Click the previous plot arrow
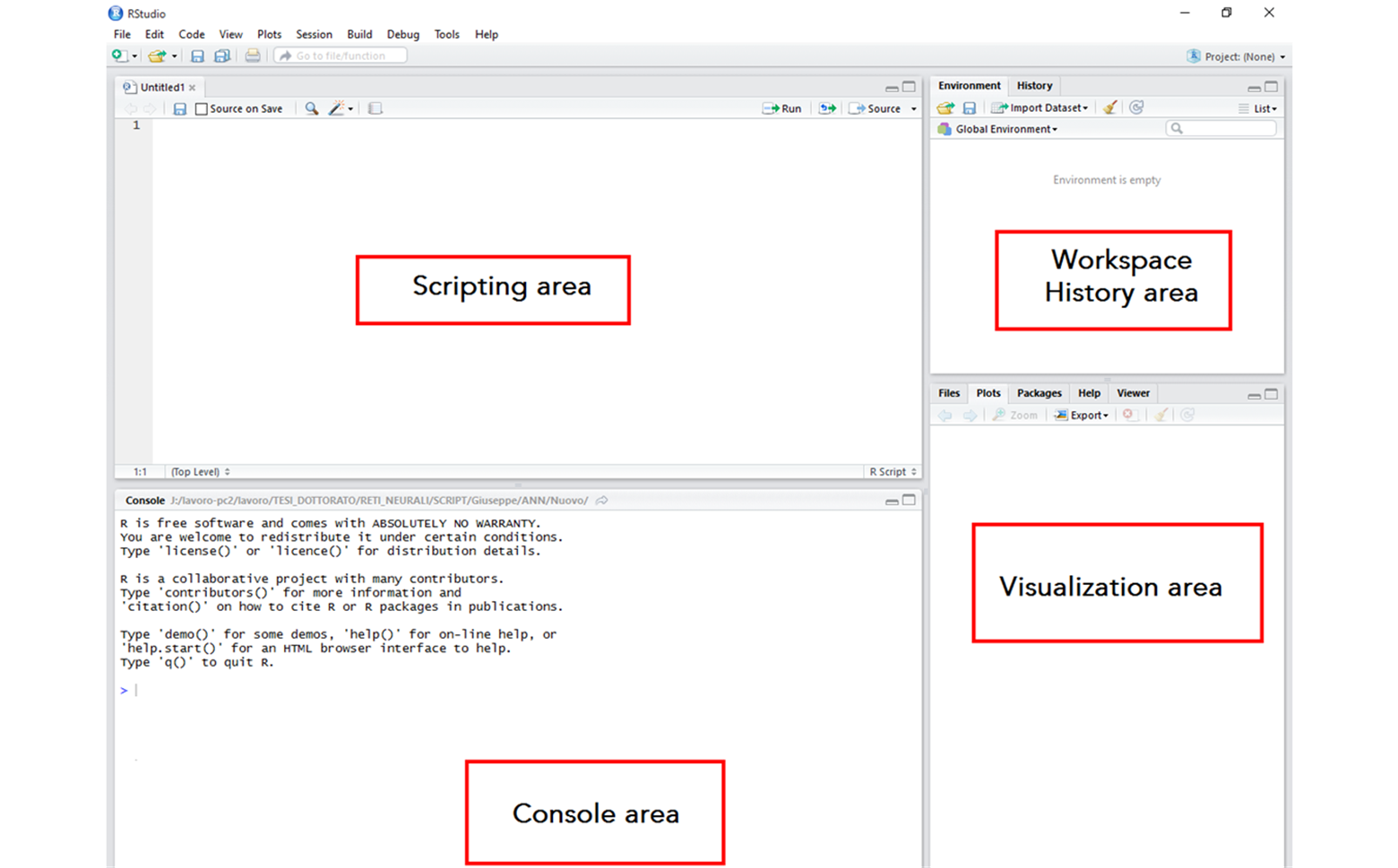 945,415
